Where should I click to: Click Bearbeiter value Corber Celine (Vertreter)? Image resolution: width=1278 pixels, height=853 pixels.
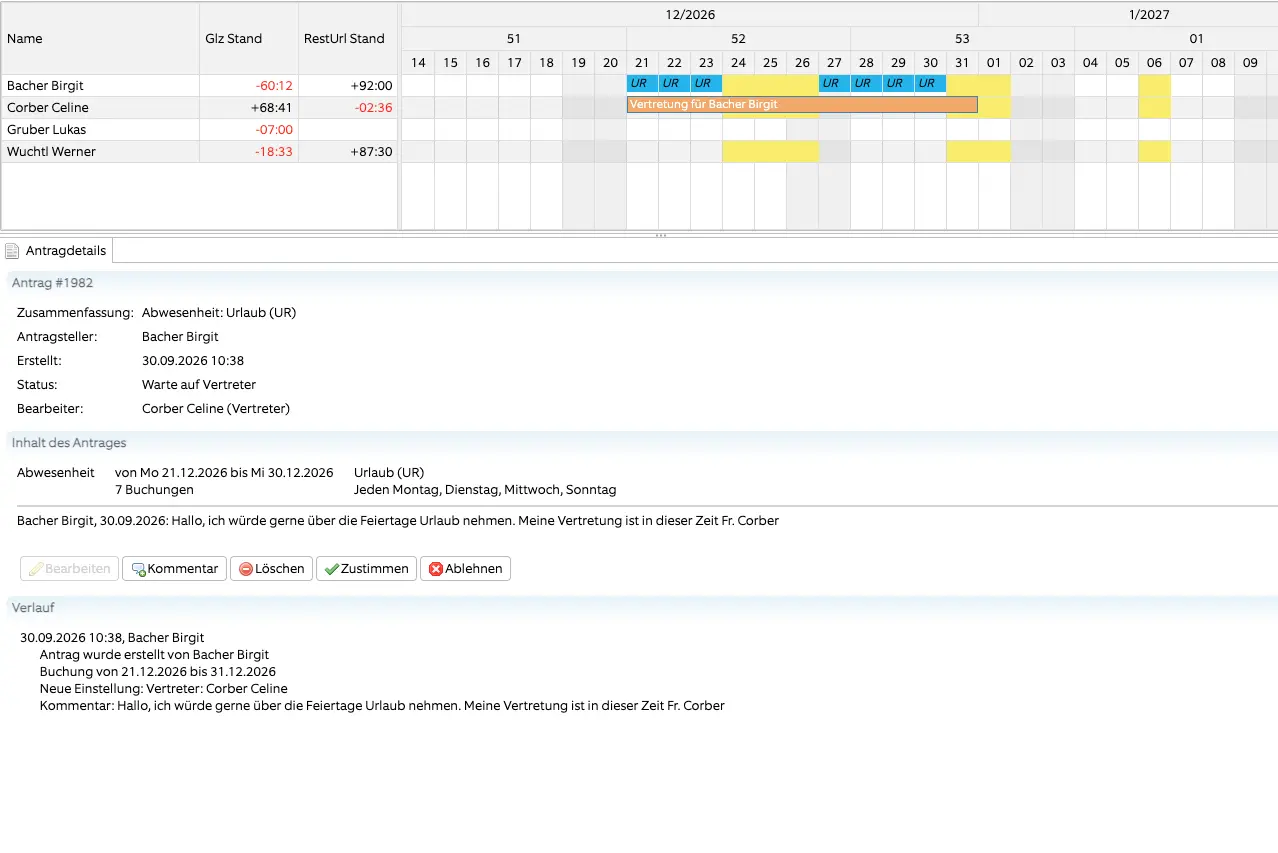point(216,409)
